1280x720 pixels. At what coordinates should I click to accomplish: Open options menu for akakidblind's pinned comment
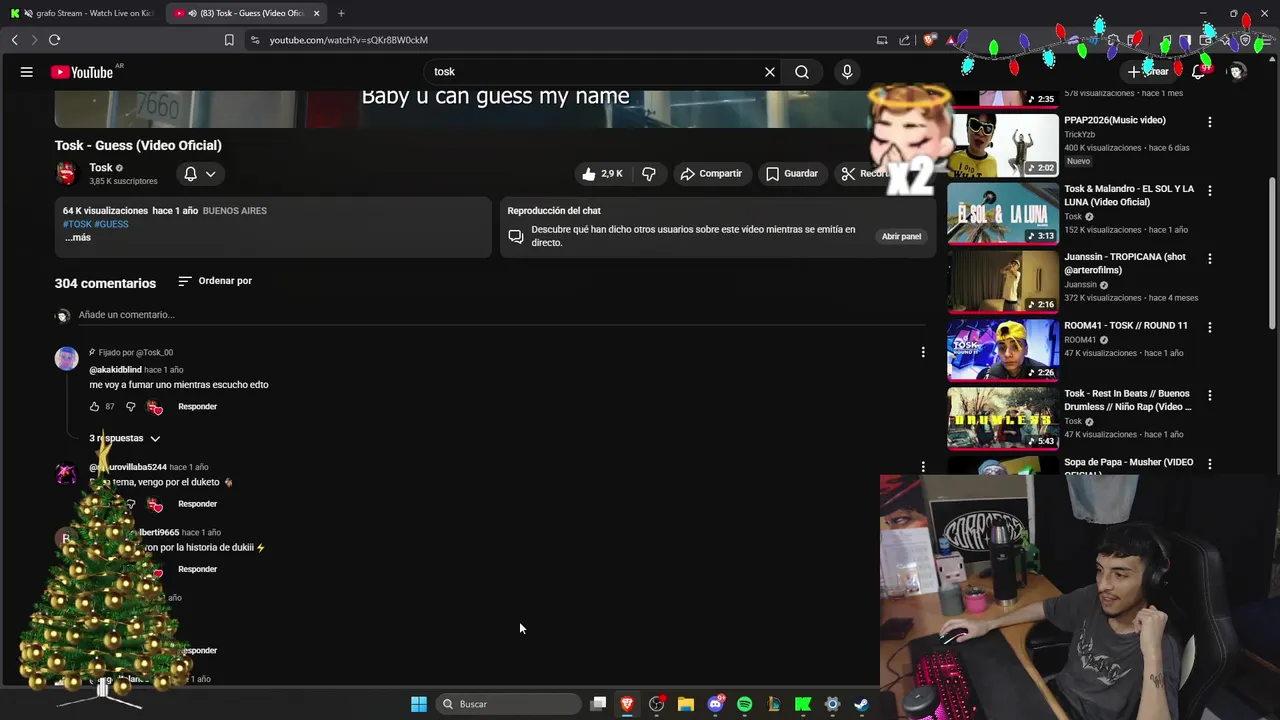coord(923,352)
